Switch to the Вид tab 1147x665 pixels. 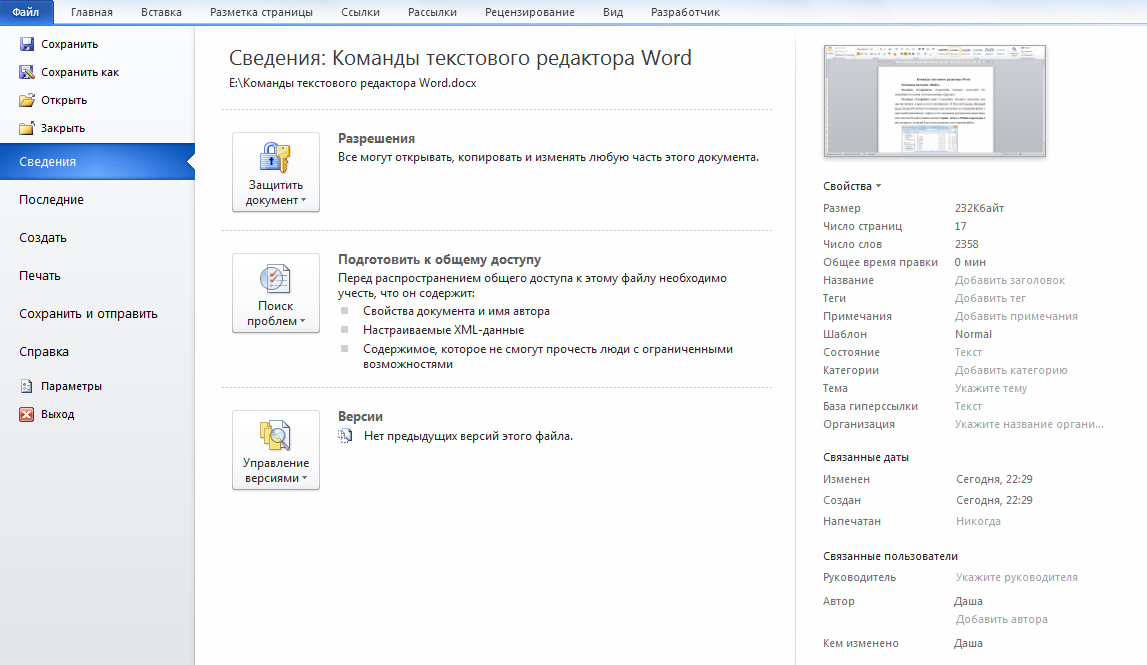tap(613, 12)
